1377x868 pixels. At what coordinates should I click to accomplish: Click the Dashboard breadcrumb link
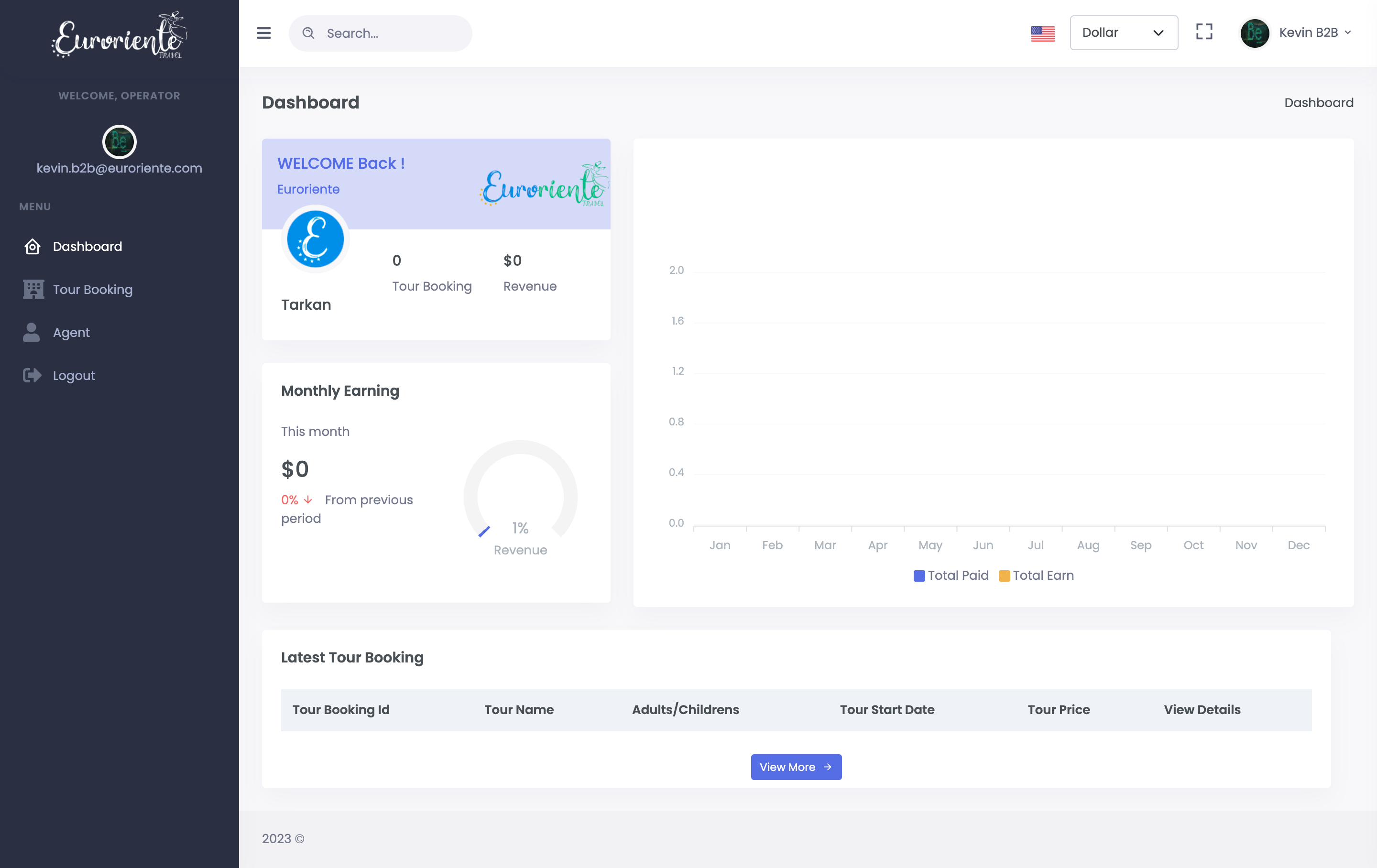(1319, 102)
